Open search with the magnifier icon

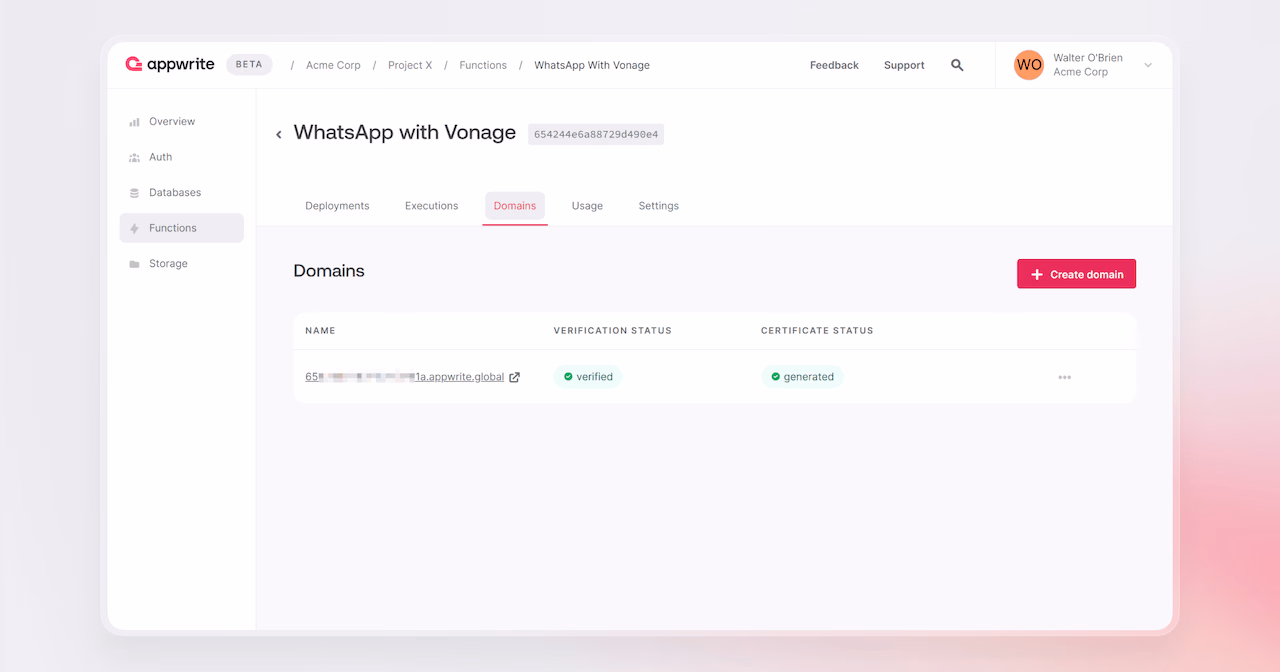tap(957, 65)
